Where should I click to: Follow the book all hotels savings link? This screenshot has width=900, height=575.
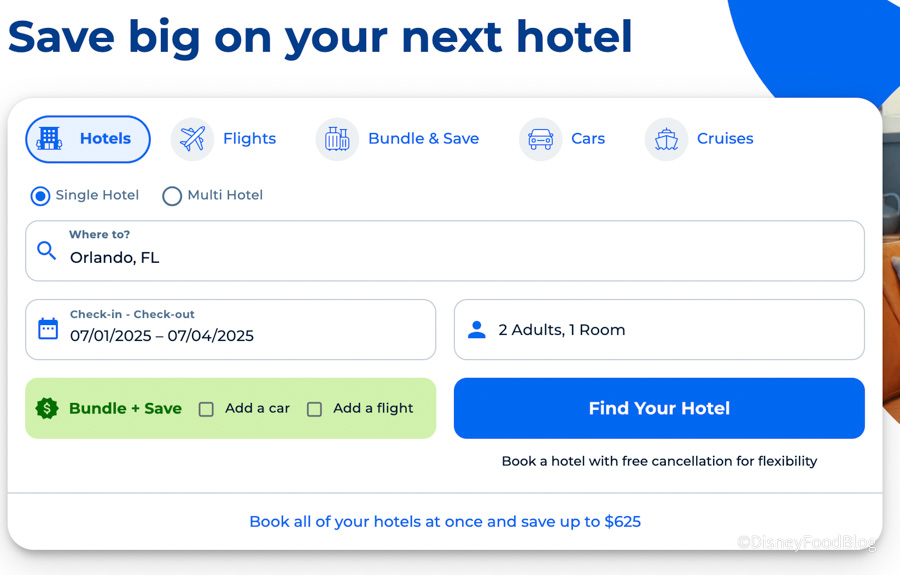click(x=445, y=521)
